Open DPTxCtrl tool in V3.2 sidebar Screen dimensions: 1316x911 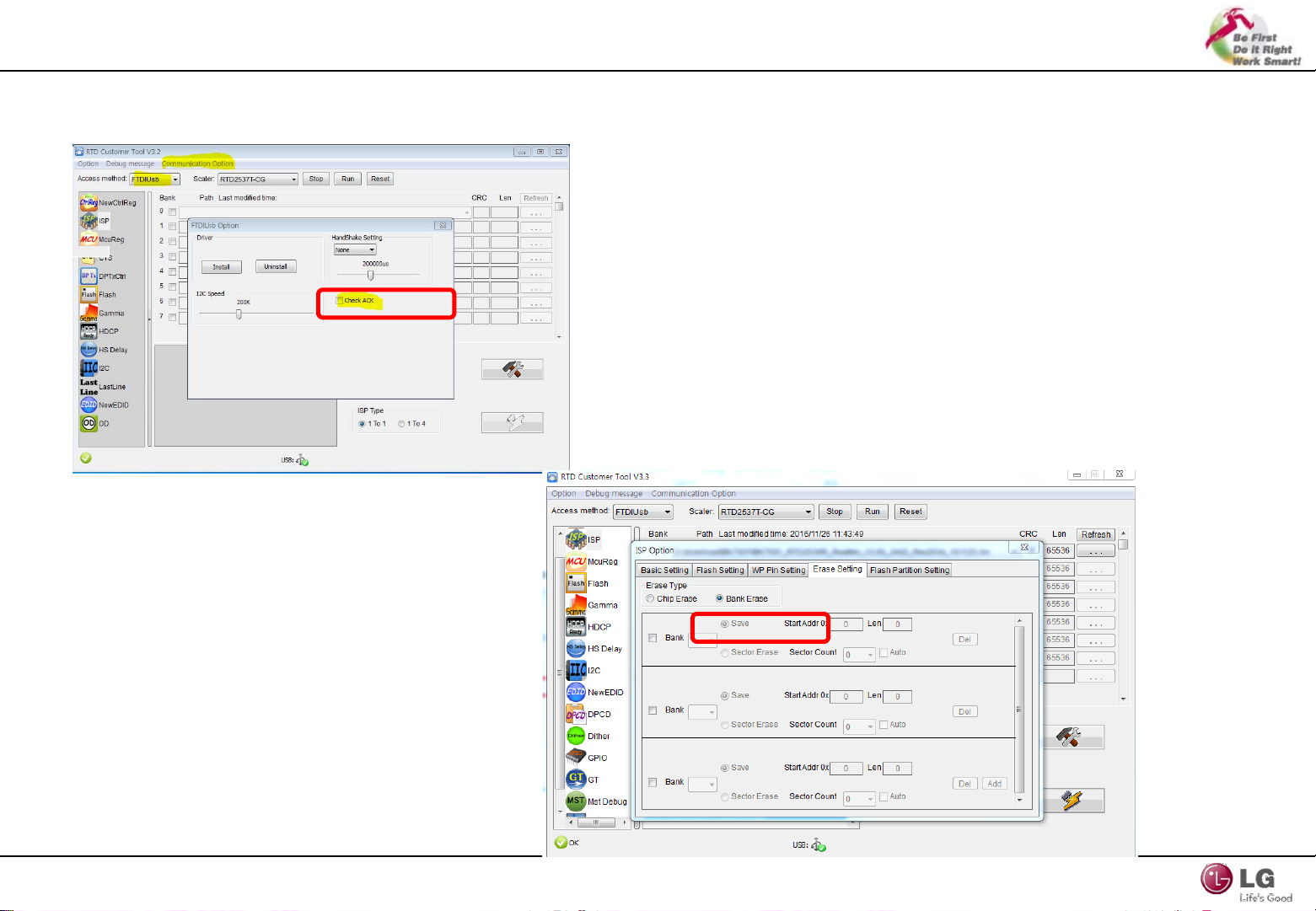tap(103, 276)
